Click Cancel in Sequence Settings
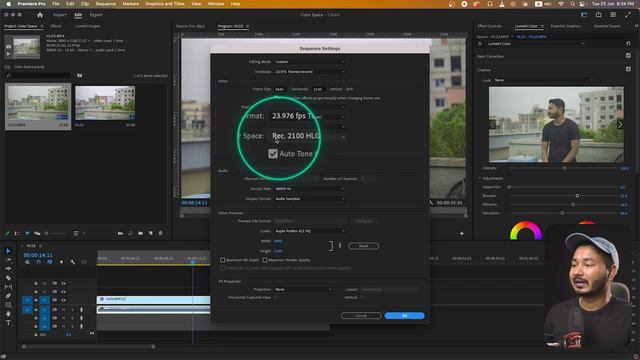 [x=361, y=316]
